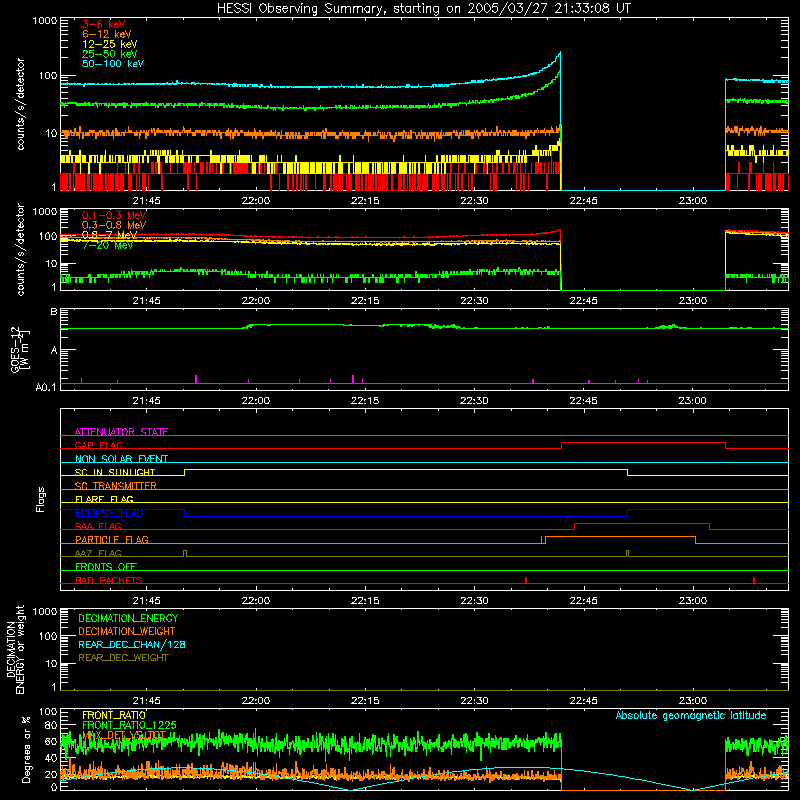Click the raised GAP_FLAG step segment
This screenshot has height=800, width=800.
point(643,443)
